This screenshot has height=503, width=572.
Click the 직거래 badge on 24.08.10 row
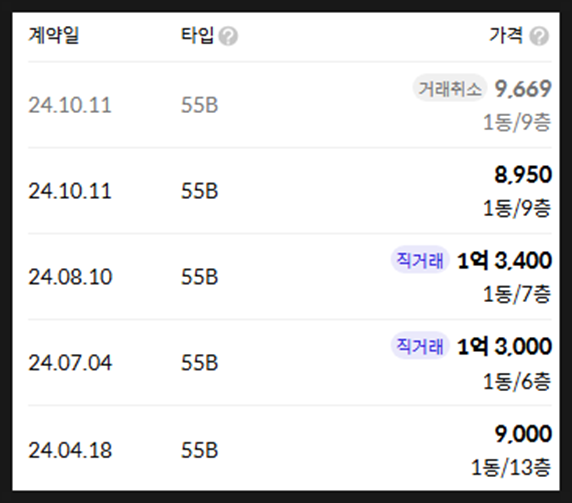click(420, 260)
